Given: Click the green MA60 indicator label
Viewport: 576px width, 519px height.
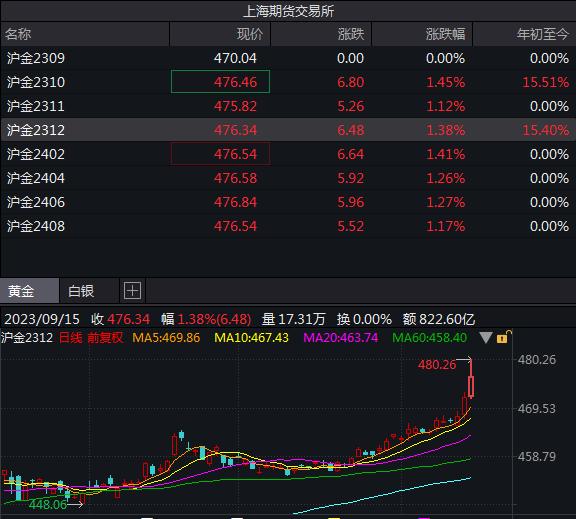Looking at the screenshot, I should [x=429, y=338].
